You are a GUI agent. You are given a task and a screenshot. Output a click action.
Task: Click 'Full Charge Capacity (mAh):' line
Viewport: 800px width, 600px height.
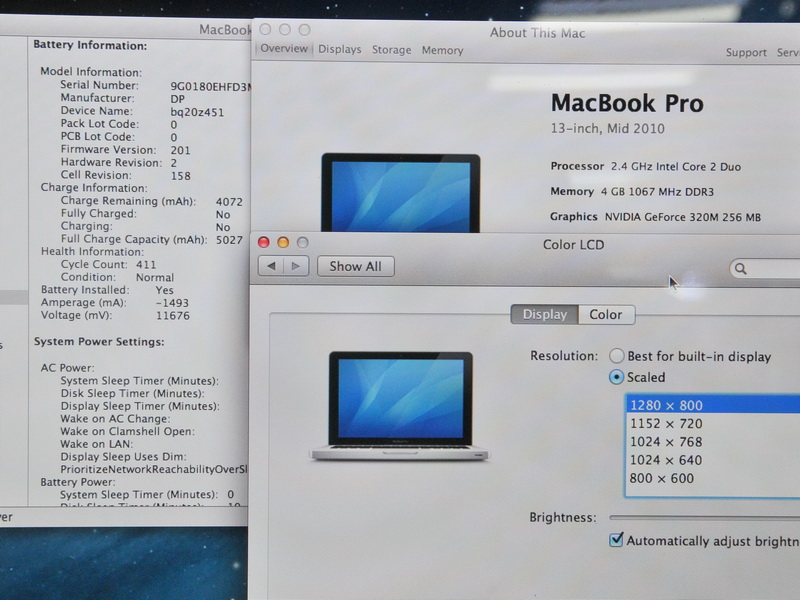click(x=152, y=239)
